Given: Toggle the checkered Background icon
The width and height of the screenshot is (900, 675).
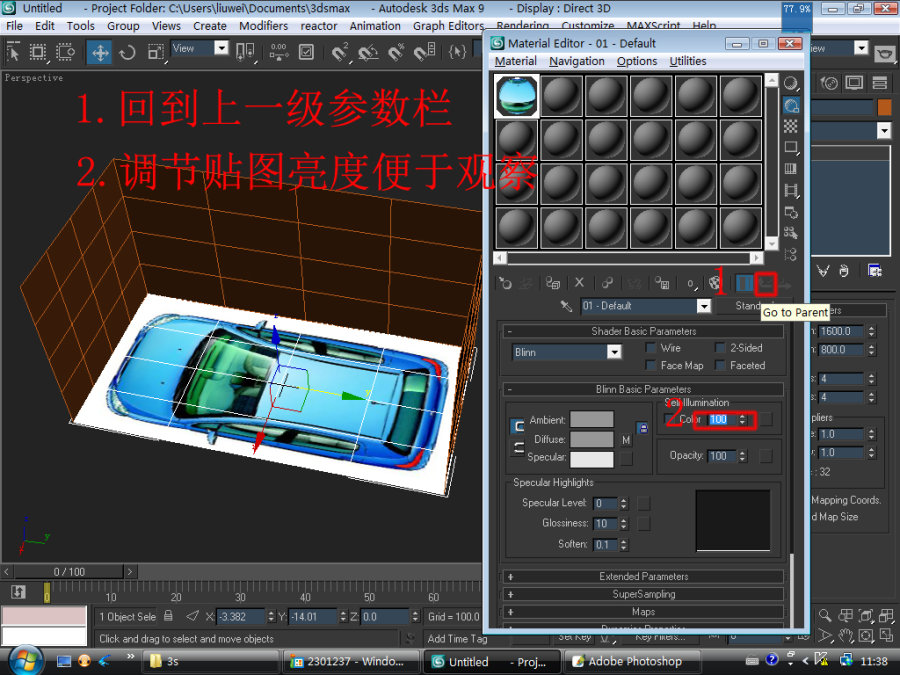Looking at the screenshot, I should pos(791,126).
